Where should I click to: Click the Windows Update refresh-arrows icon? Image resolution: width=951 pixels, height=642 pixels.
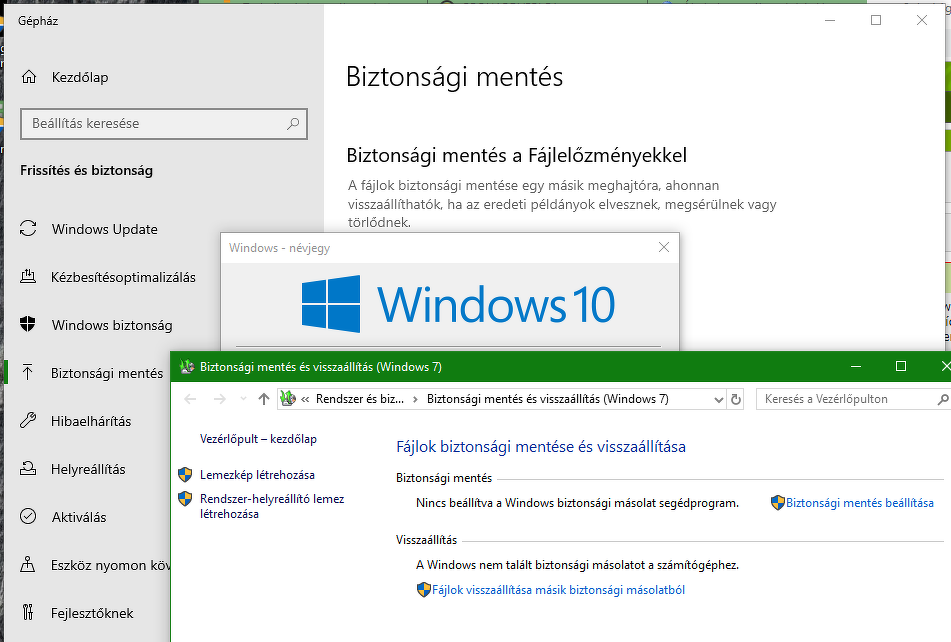(x=28, y=229)
